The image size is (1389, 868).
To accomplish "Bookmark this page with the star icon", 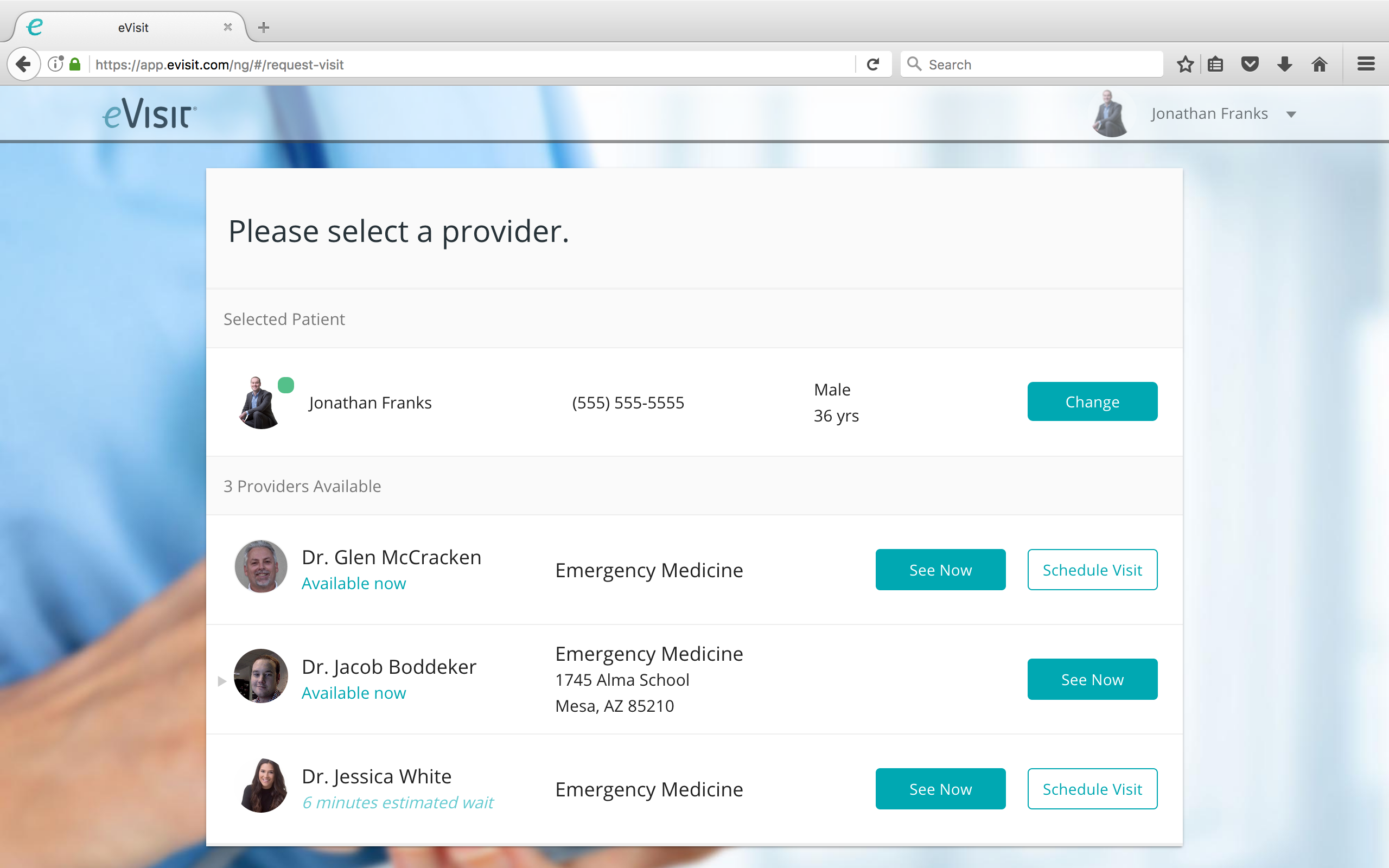I will [x=1184, y=63].
